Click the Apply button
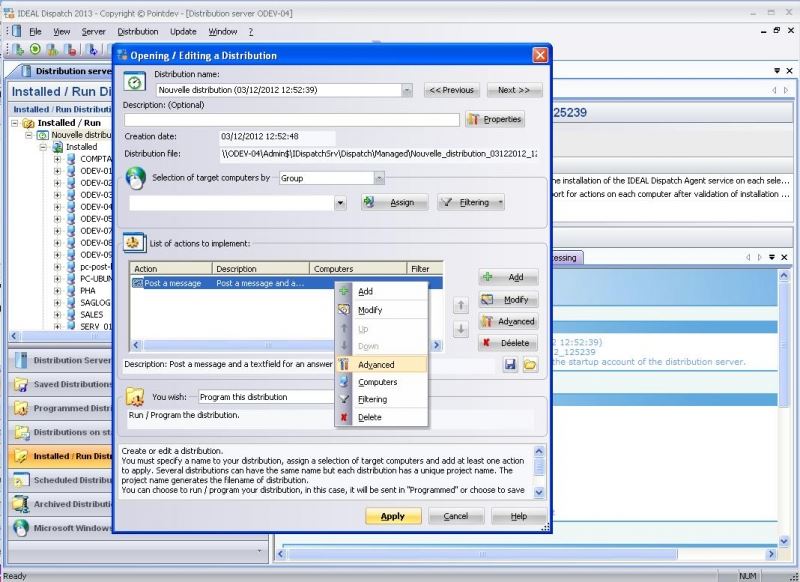800x582 pixels. click(x=393, y=516)
